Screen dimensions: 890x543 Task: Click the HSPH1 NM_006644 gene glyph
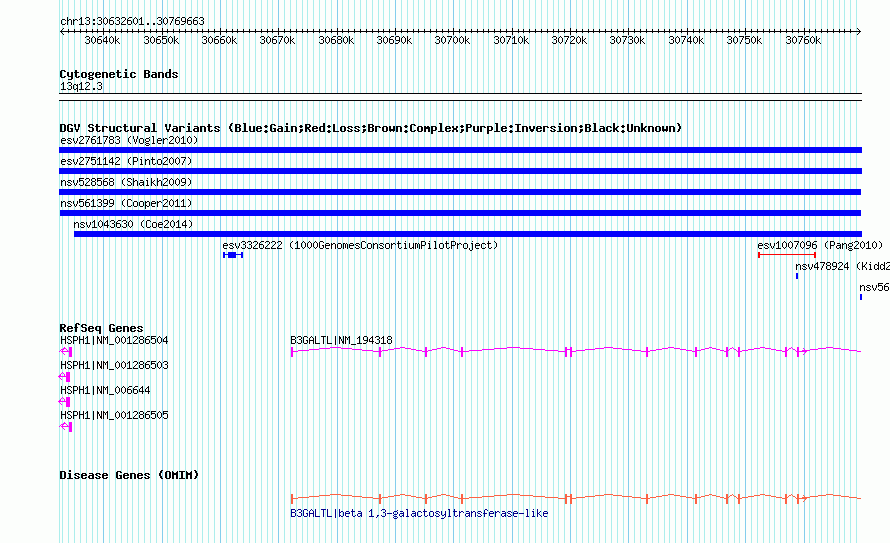[64, 402]
